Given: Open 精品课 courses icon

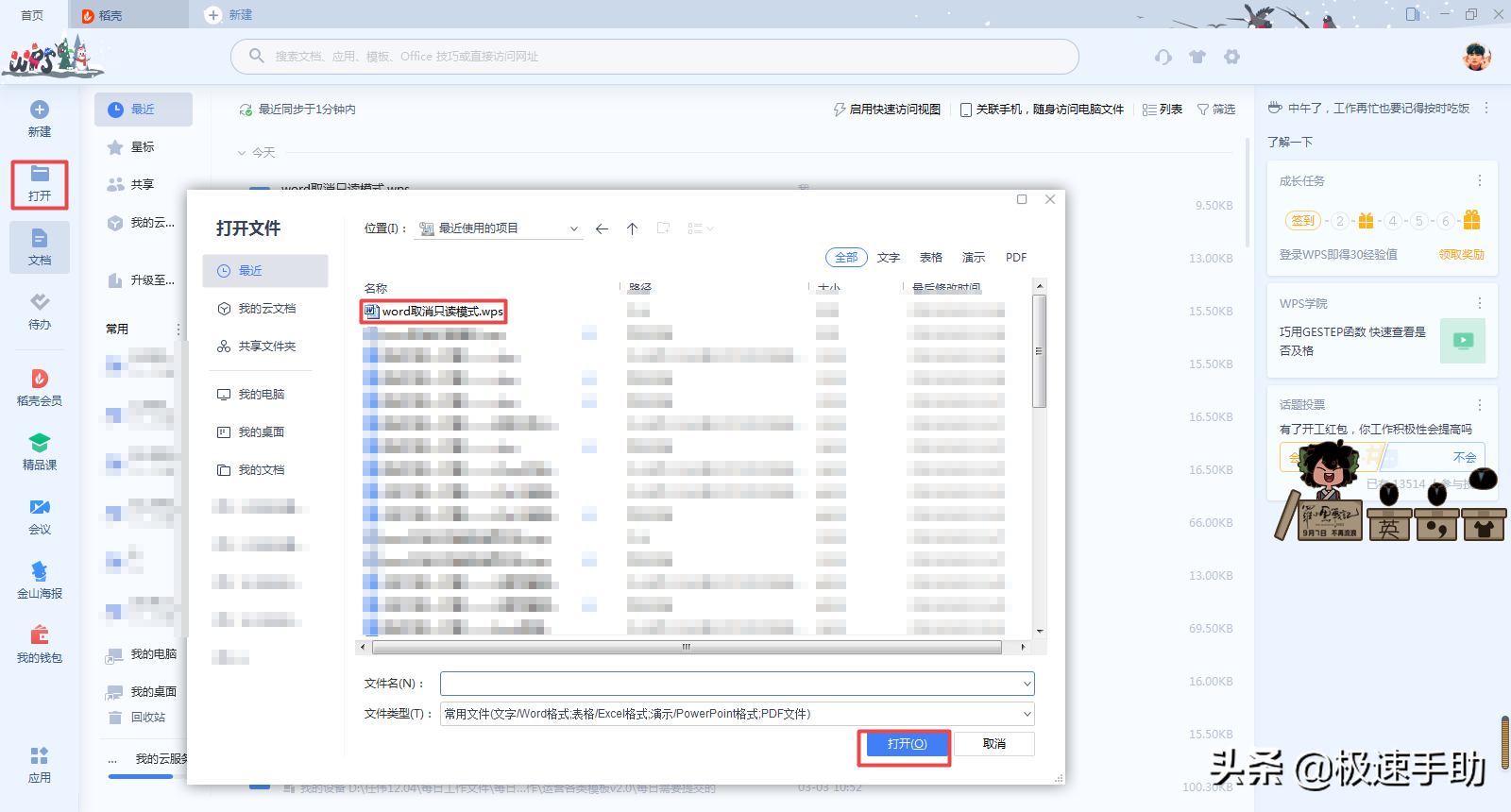Looking at the screenshot, I should 40,443.
